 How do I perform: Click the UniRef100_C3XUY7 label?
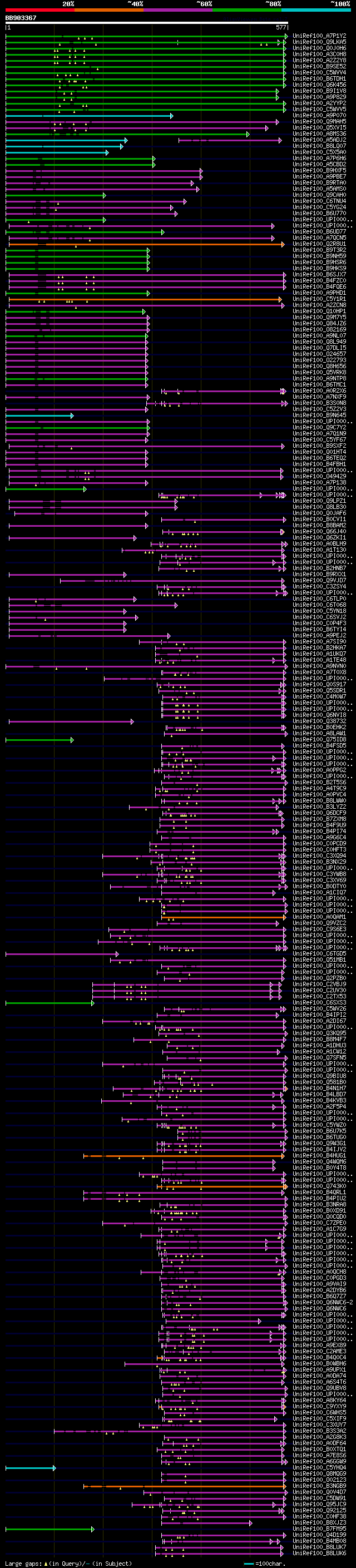click(319, 1424)
